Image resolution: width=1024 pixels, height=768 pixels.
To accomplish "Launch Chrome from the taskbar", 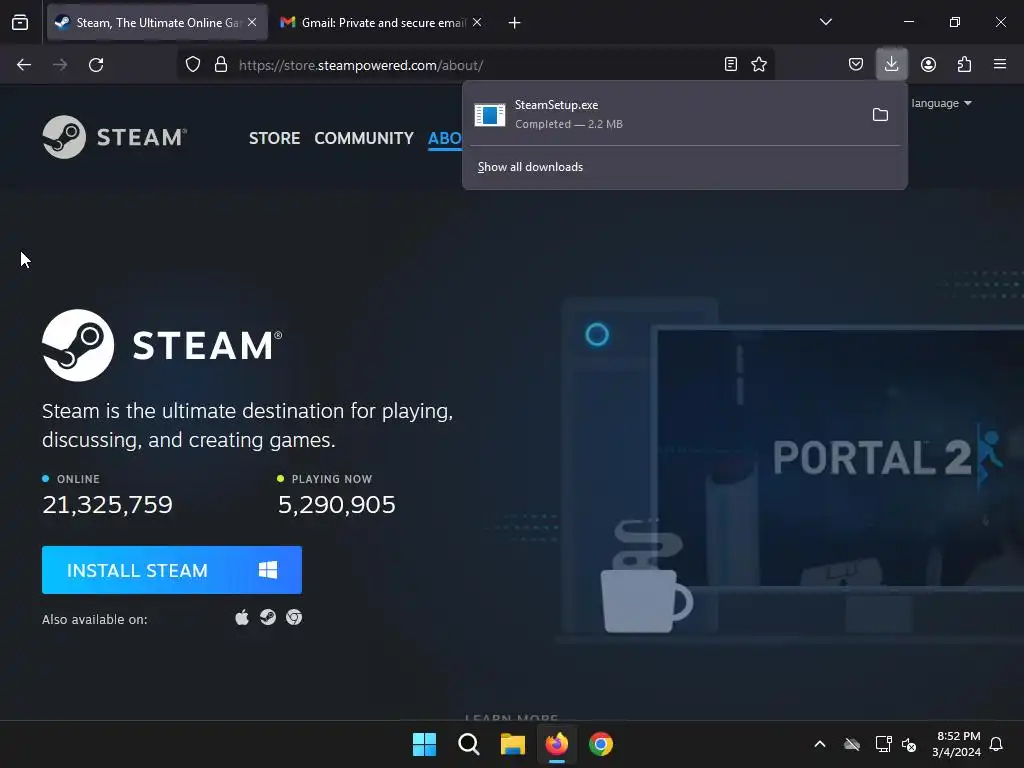I will point(601,744).
